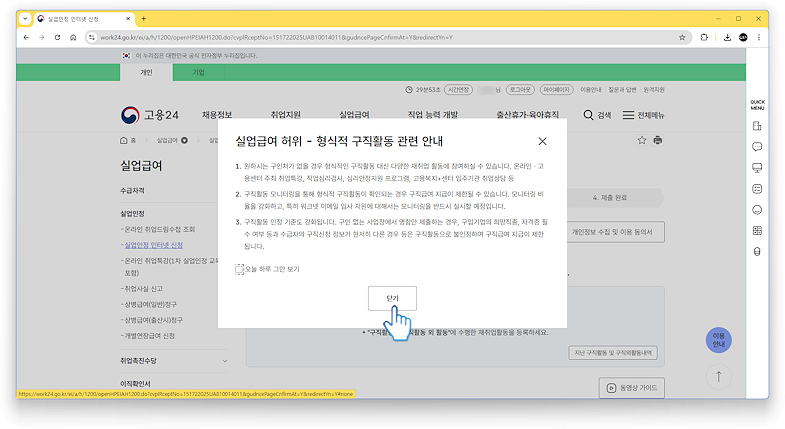This screenshot has height=429, width=785.
Task: Click the 4. 제출 완료 step
Action: pos(610,198)
